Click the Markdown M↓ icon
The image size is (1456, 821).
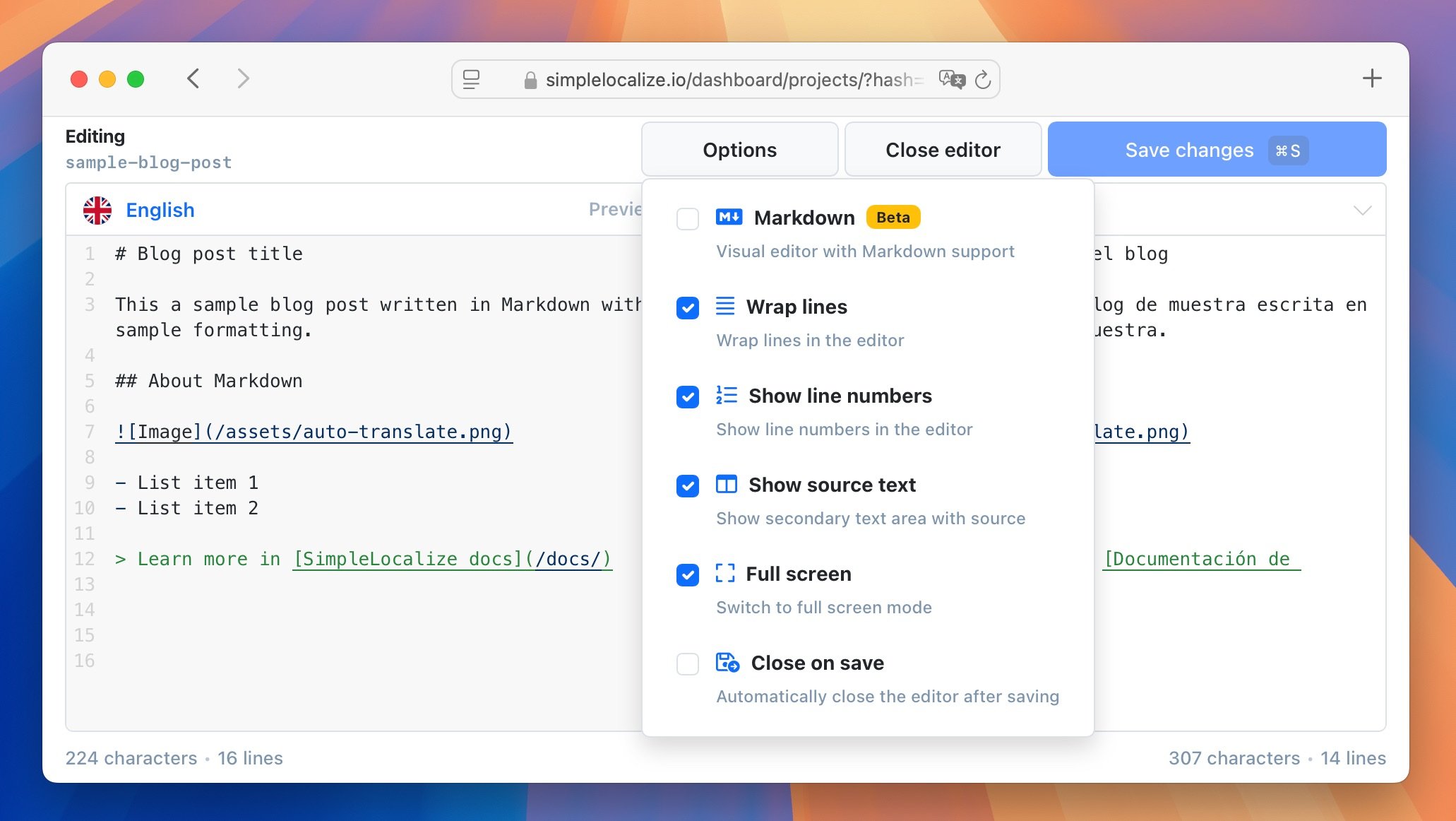tap(729, 217)
